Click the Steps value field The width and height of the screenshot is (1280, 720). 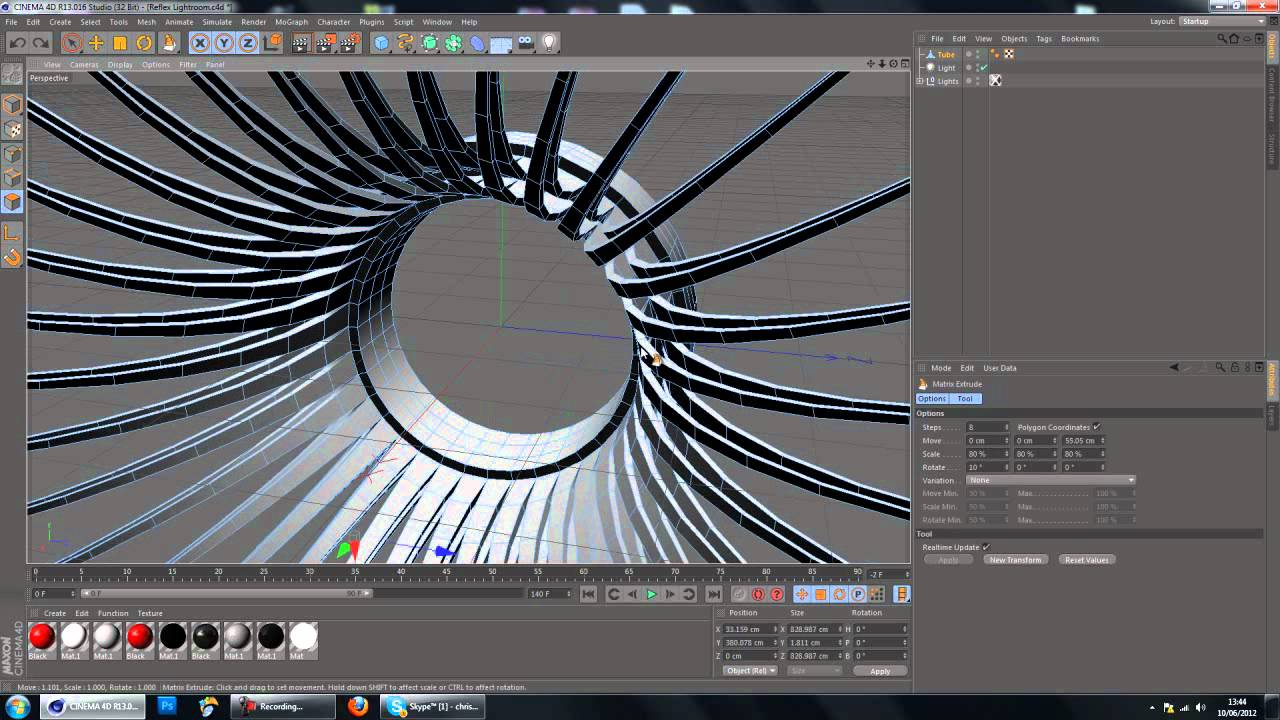coord(986,427)
